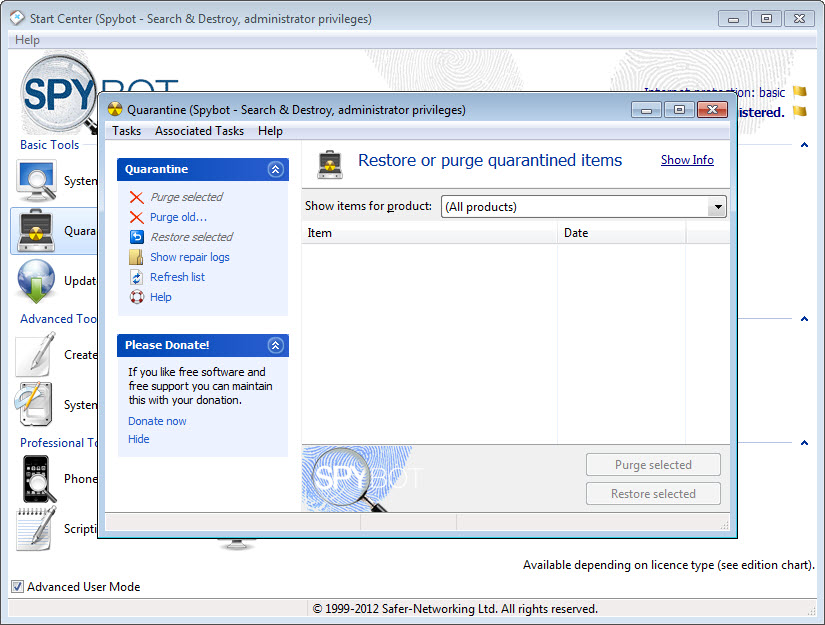
Task: Open the Start Center Help menu
Action: [x=27, y=40]
